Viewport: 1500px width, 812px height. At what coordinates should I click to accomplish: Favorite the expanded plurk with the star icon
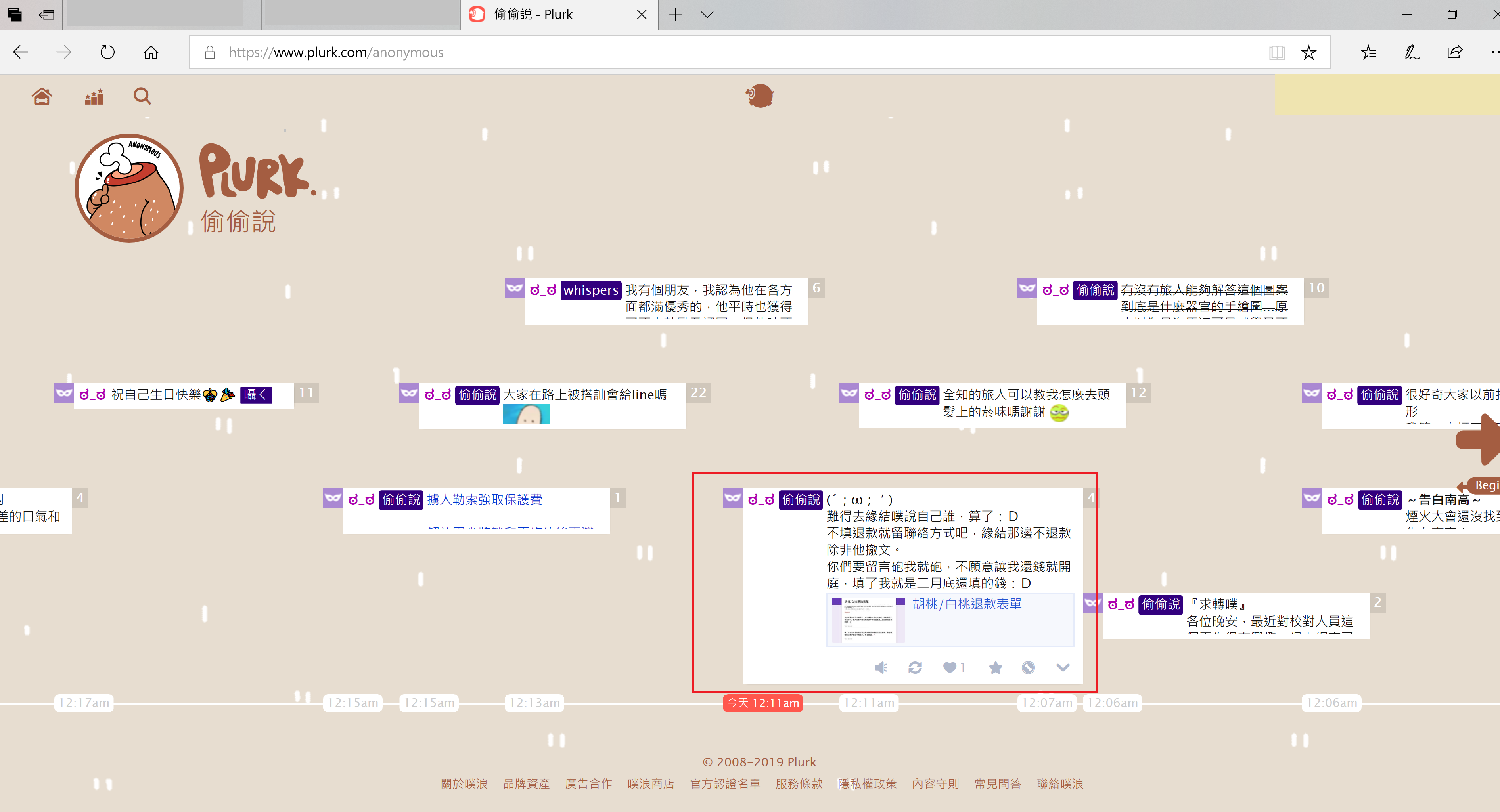995,667
